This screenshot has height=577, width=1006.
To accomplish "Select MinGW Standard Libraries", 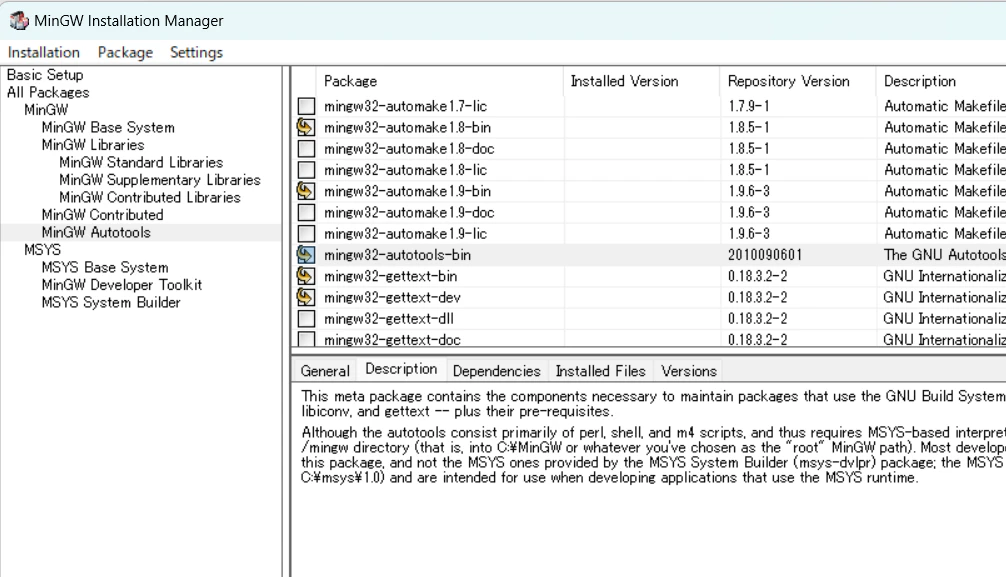I will click(141, 162).
